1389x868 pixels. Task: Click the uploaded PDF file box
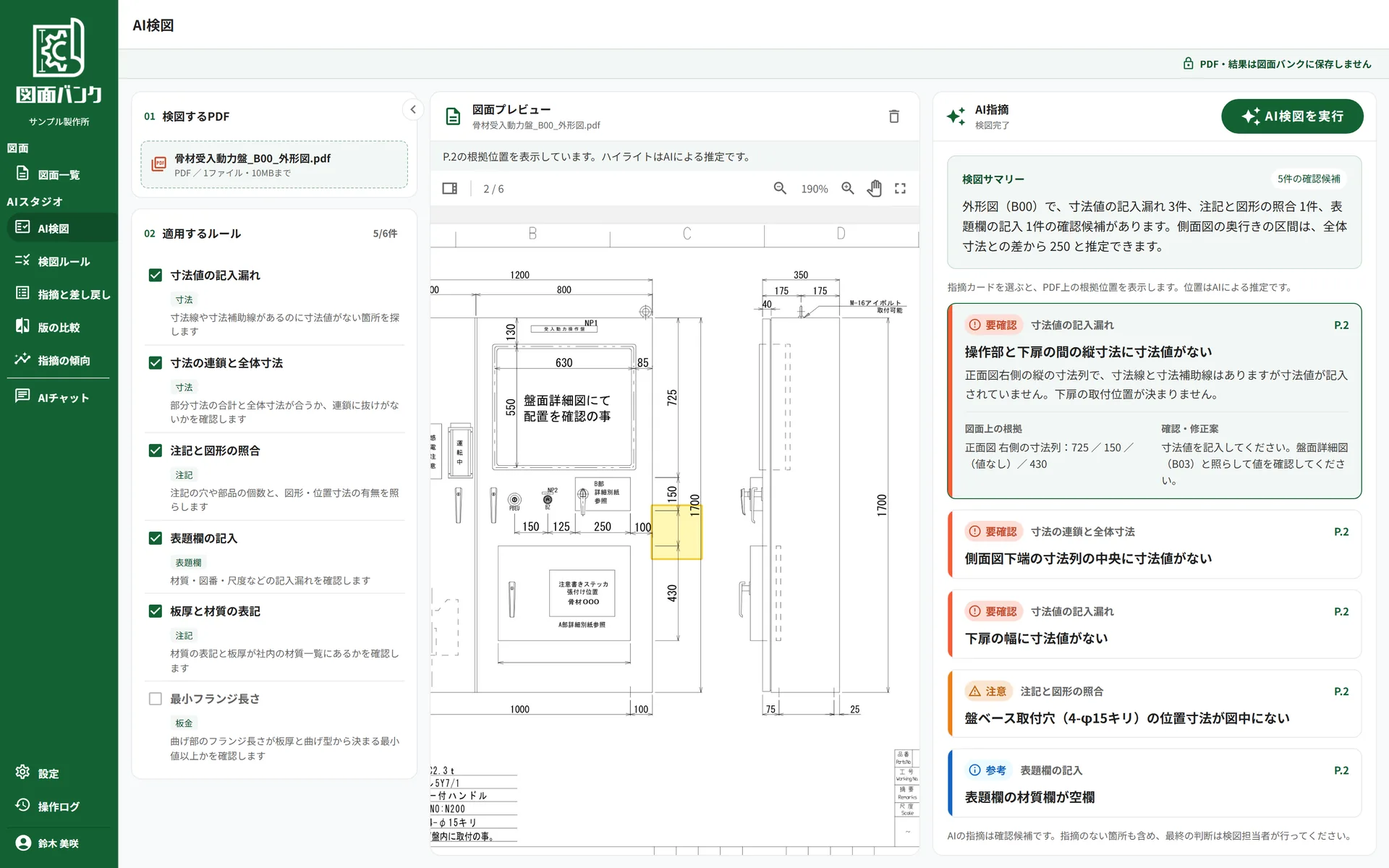(274, 165)
